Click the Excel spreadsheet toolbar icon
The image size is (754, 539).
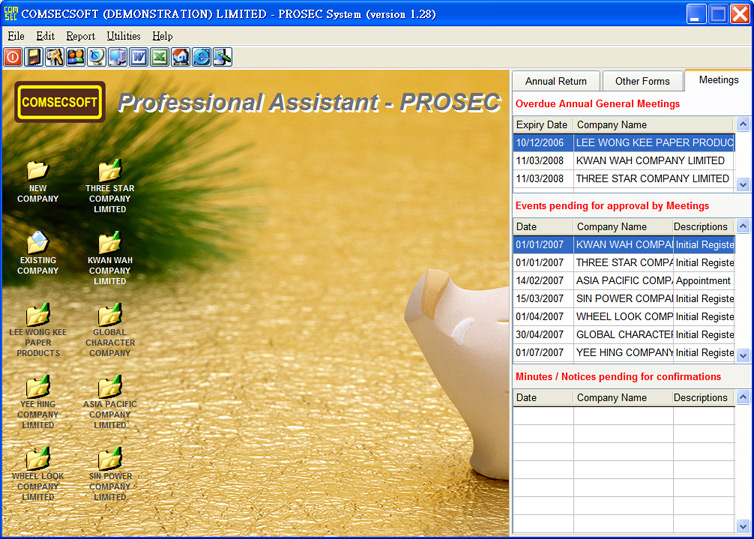point(160,57)
